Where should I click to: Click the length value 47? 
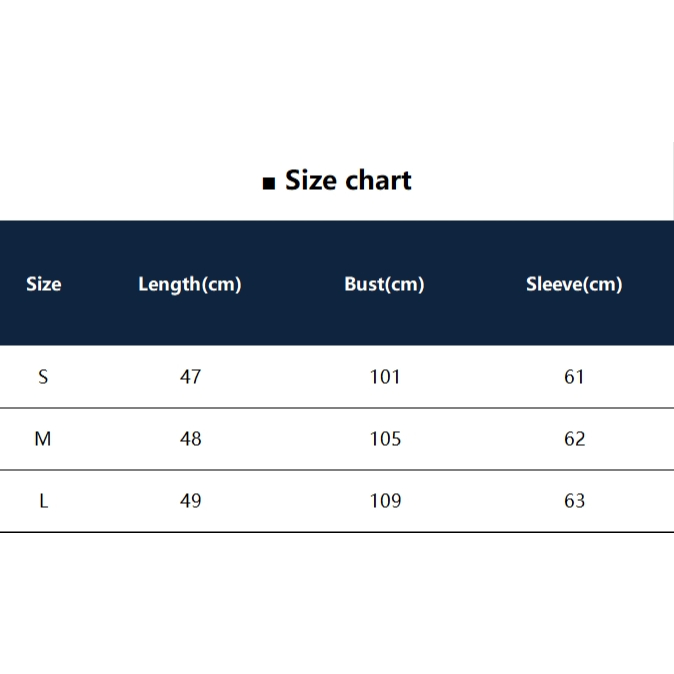[190, 377]
